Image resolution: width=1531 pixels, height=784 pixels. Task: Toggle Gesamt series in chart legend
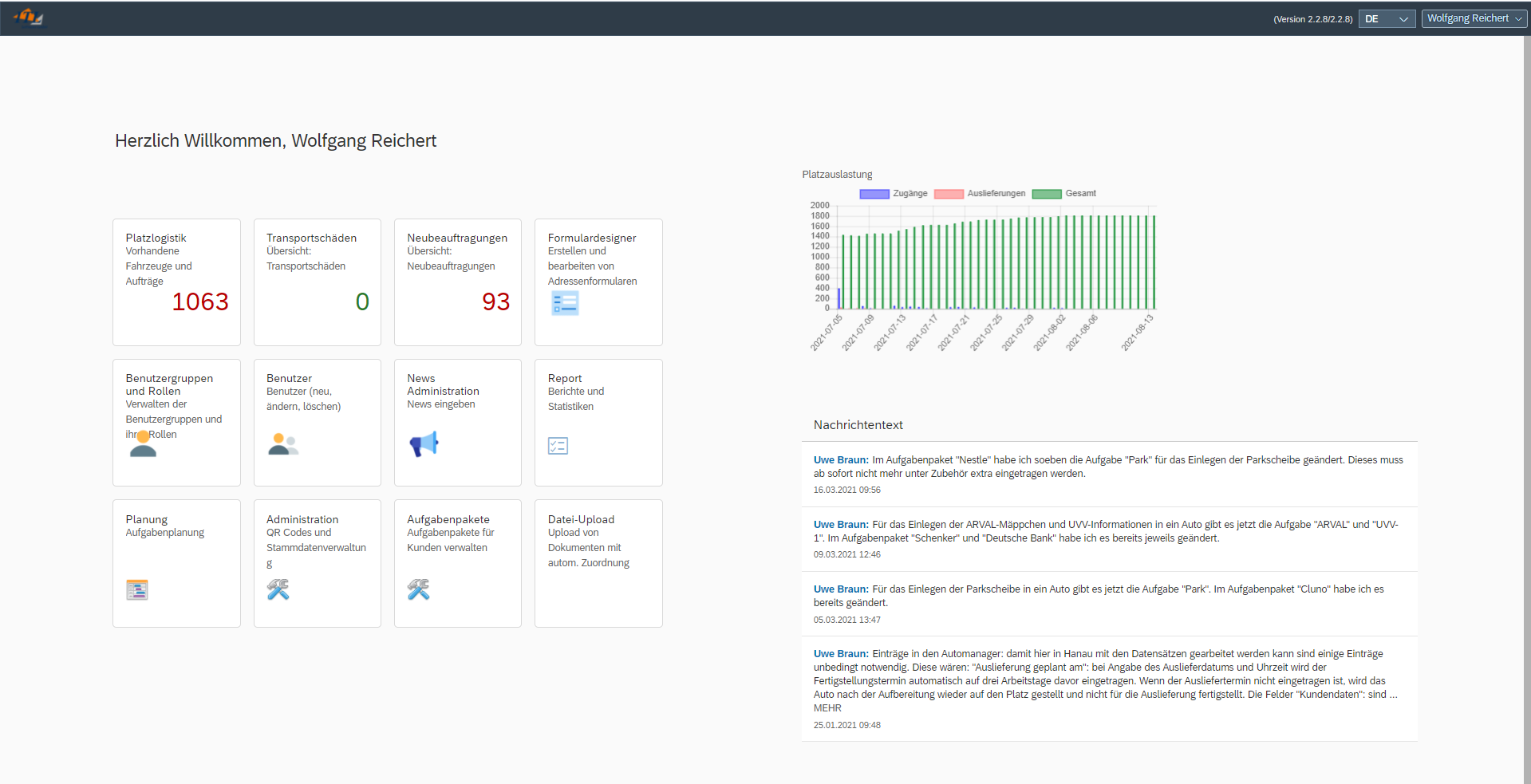click(1064, 194)
